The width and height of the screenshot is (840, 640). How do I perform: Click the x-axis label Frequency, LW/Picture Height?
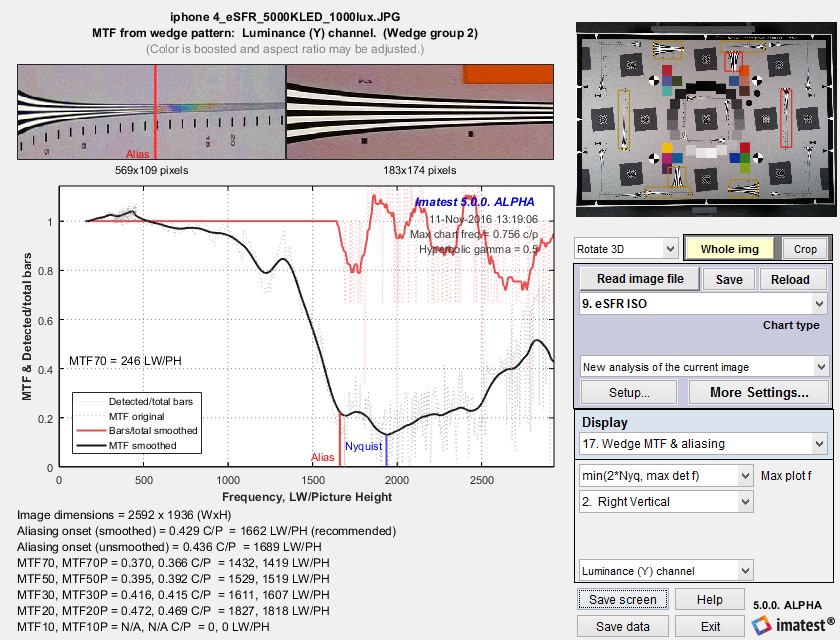tap(307, 497)
